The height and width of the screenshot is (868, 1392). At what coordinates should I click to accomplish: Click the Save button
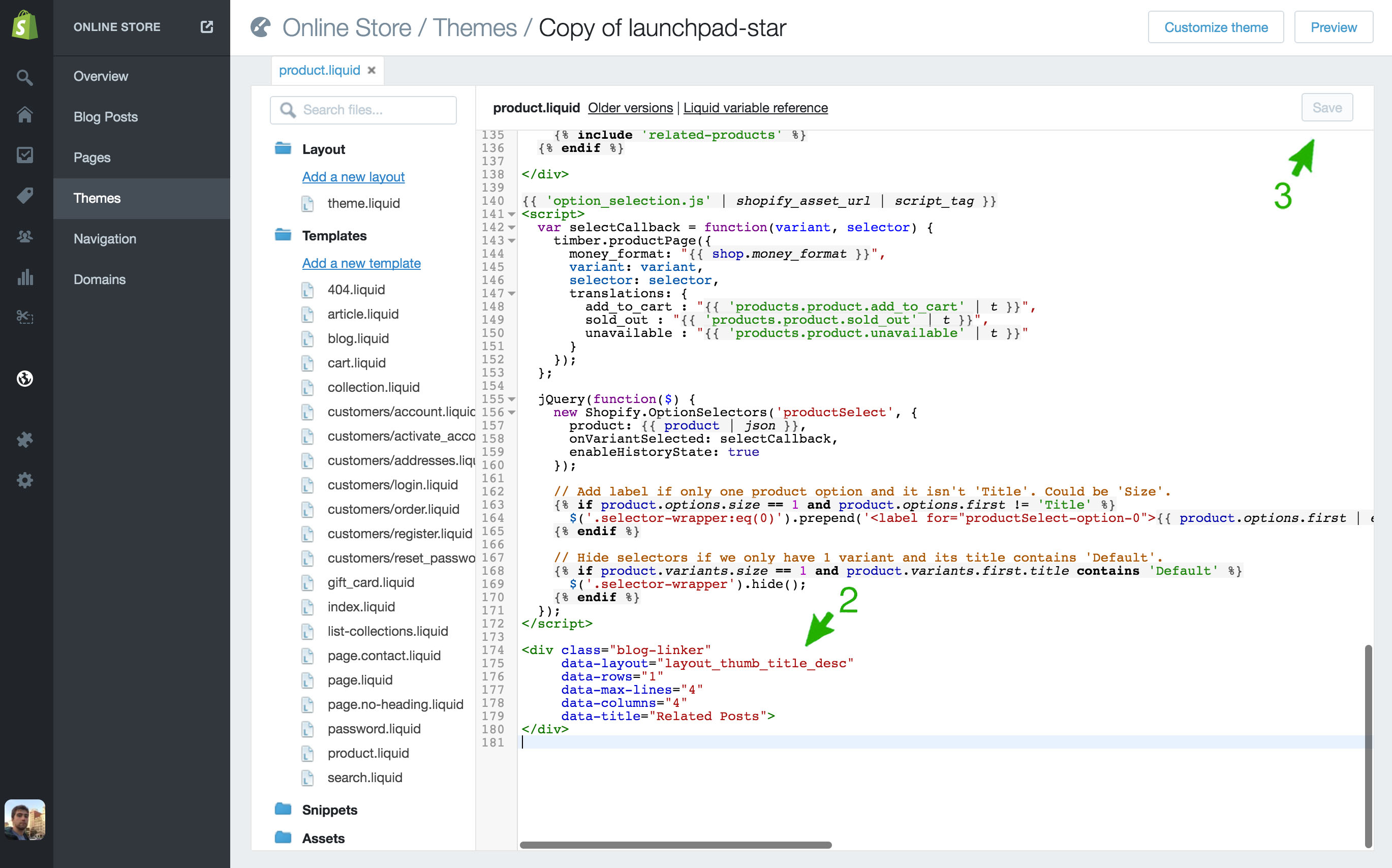[1327, 107]
